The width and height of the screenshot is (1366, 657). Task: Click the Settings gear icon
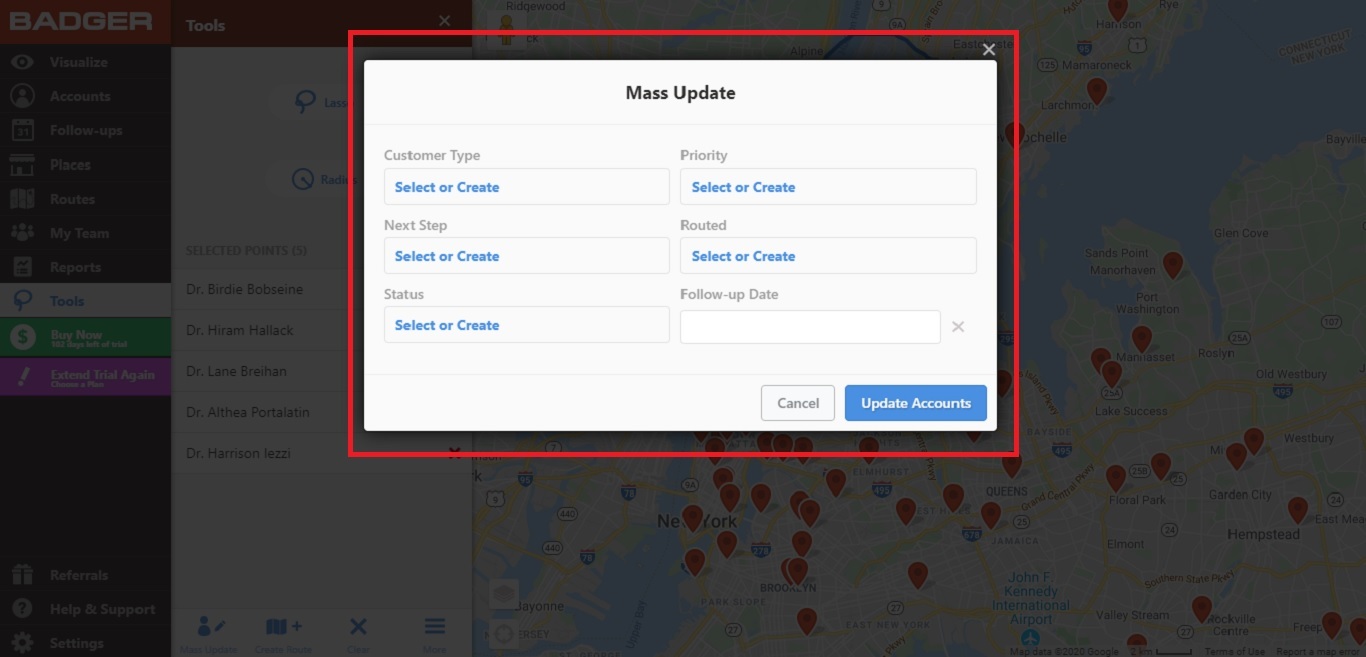pos(22,643)
